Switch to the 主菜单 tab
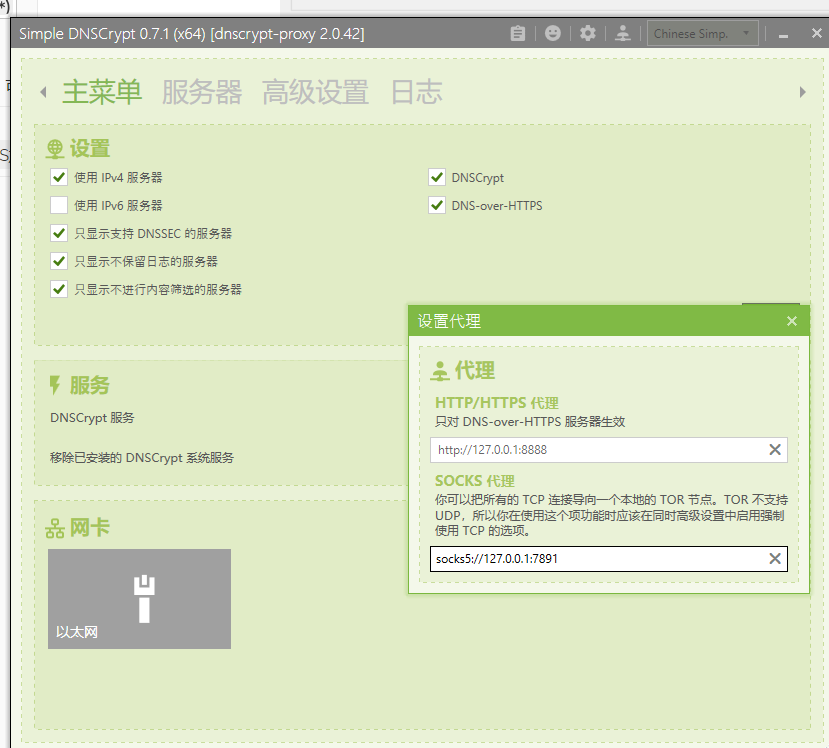This screenshot has width=829, height=748. (102, 92)
